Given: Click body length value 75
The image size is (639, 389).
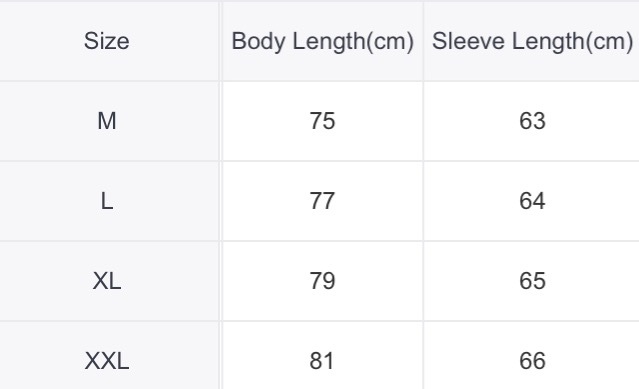Looking at the screenshot, I should [322, 121].
